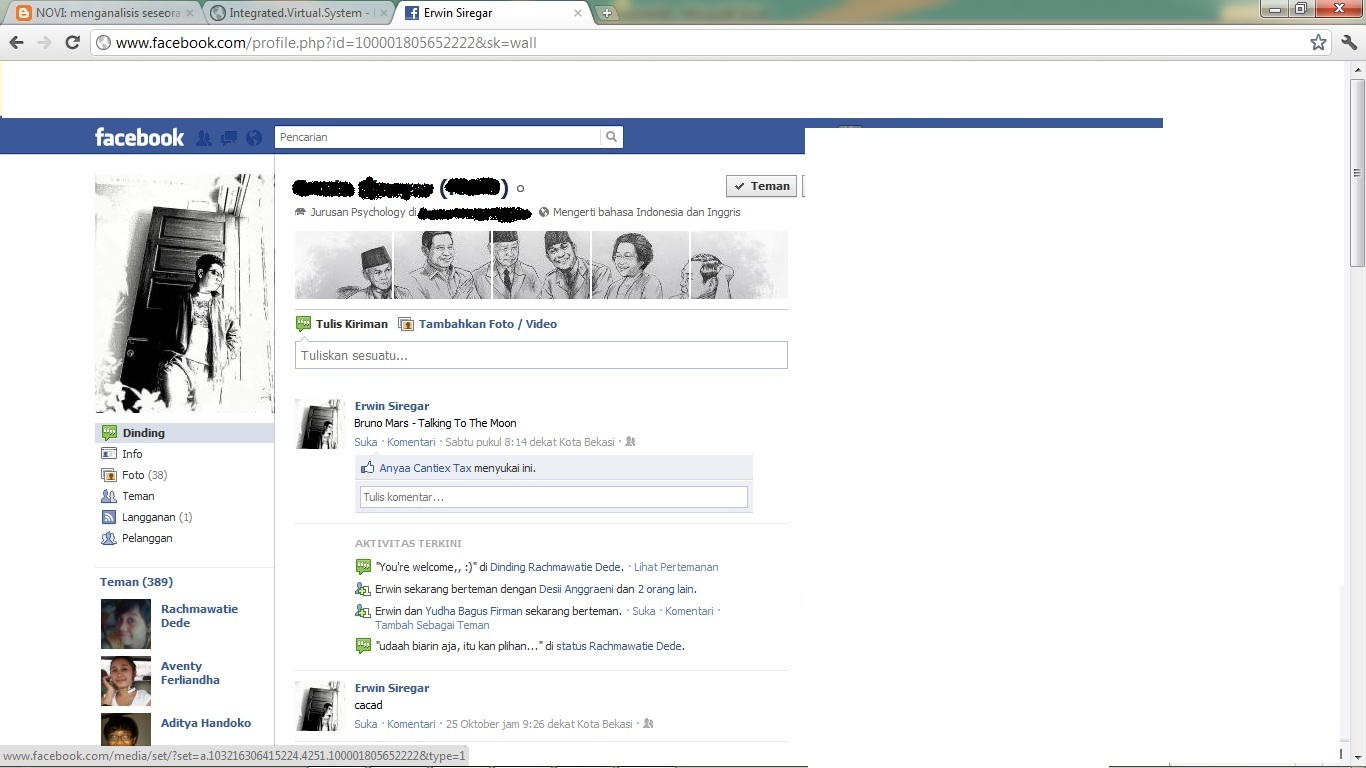Click the search magnifier button

pyautogui.click(x=611, y=137)
